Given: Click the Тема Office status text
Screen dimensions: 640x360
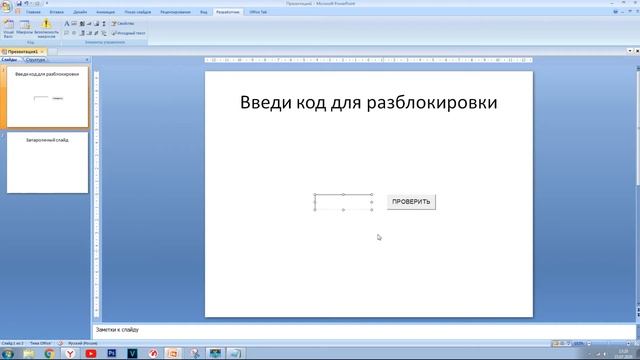Looking at the screenshot, I should [40, 343].
